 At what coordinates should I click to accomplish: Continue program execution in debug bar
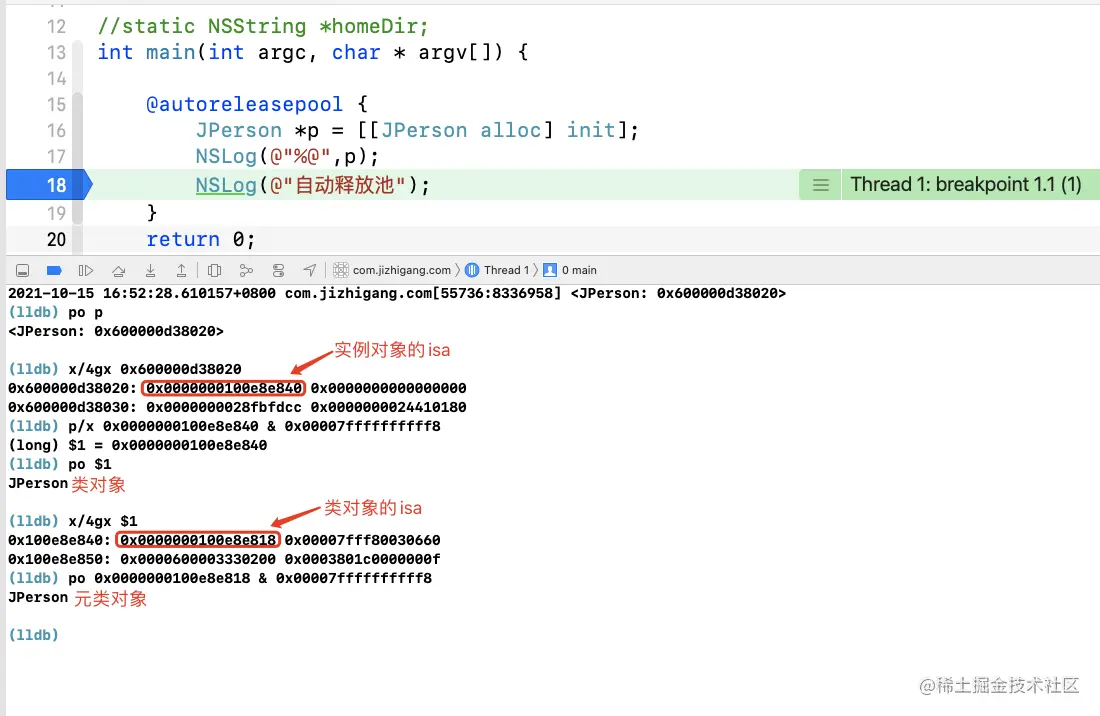86,270
